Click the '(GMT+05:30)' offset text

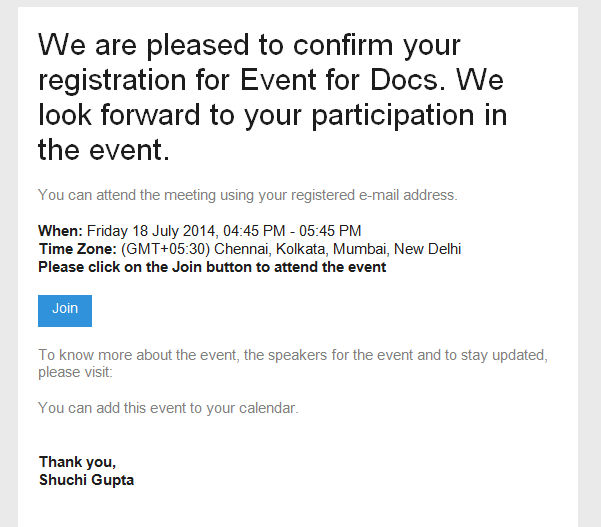click(x=165, y=249)
